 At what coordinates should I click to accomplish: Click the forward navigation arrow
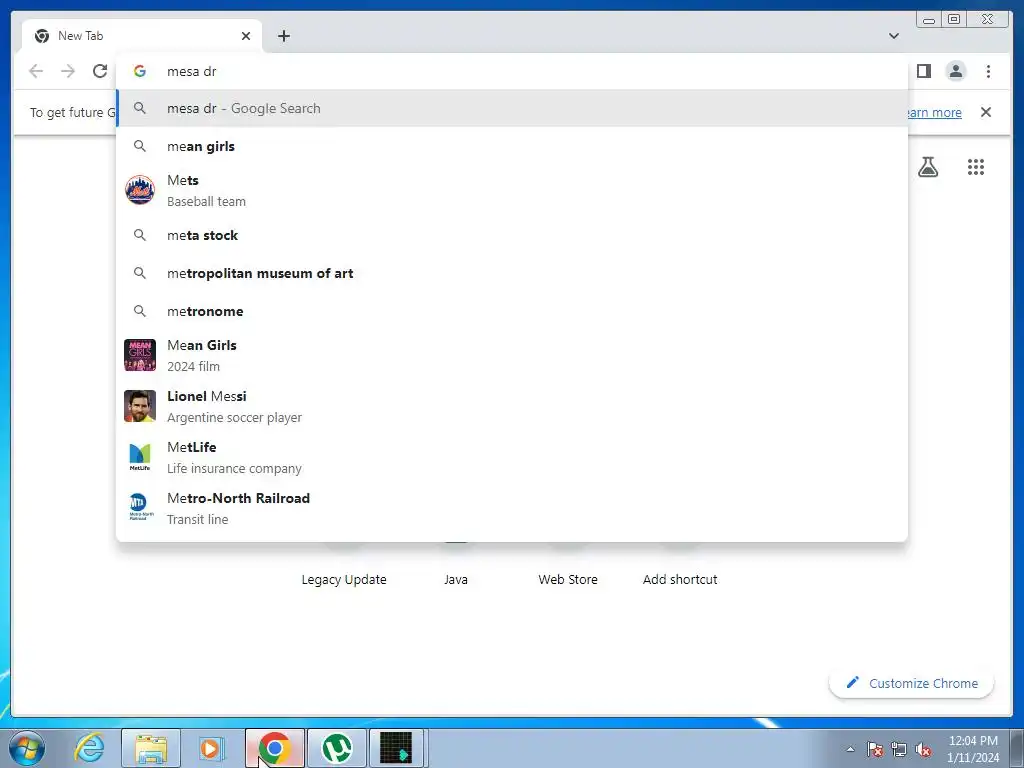pyautogui.click(x=68, y=71)
